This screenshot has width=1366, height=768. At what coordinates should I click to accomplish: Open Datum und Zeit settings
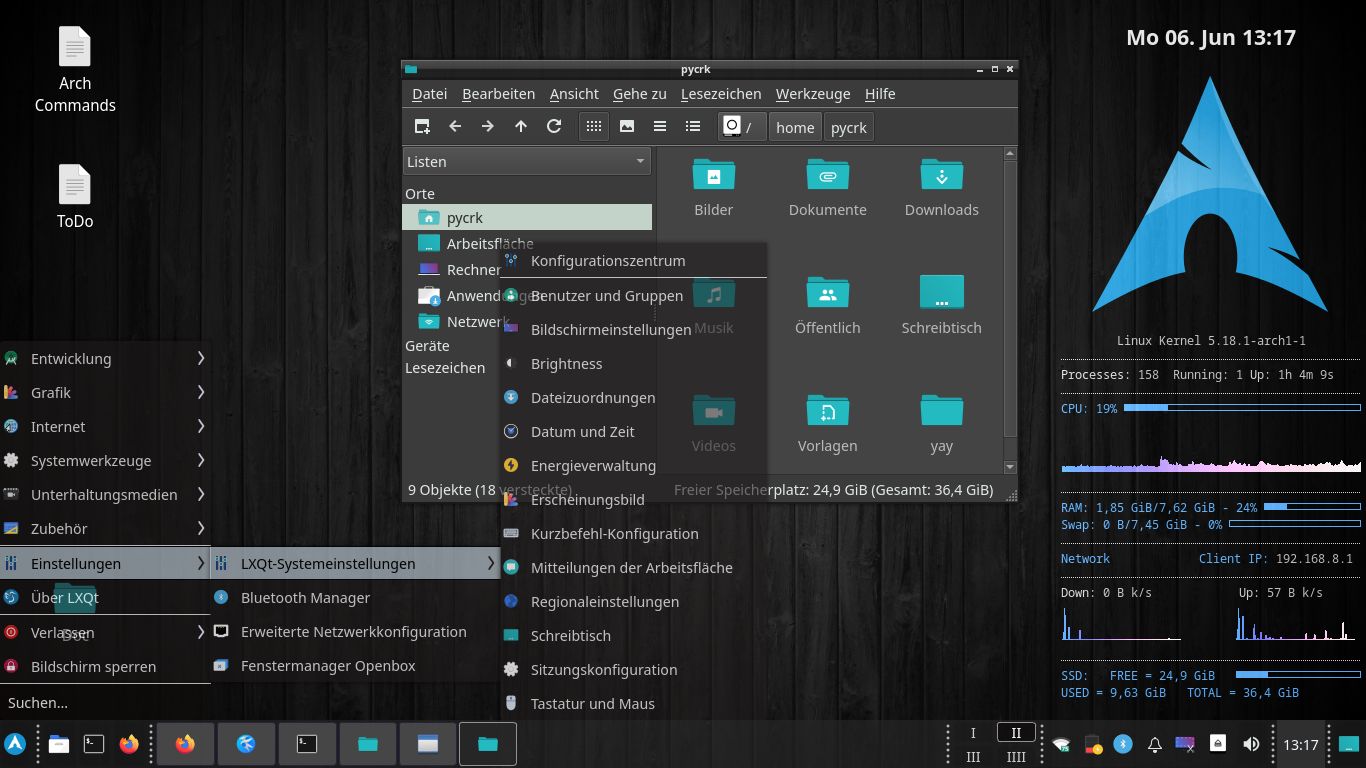pyautogui.click(x=633, y=431)
